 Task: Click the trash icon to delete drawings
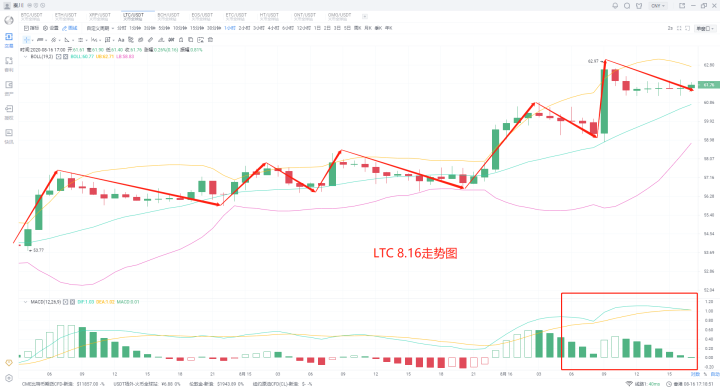(210, 40)
